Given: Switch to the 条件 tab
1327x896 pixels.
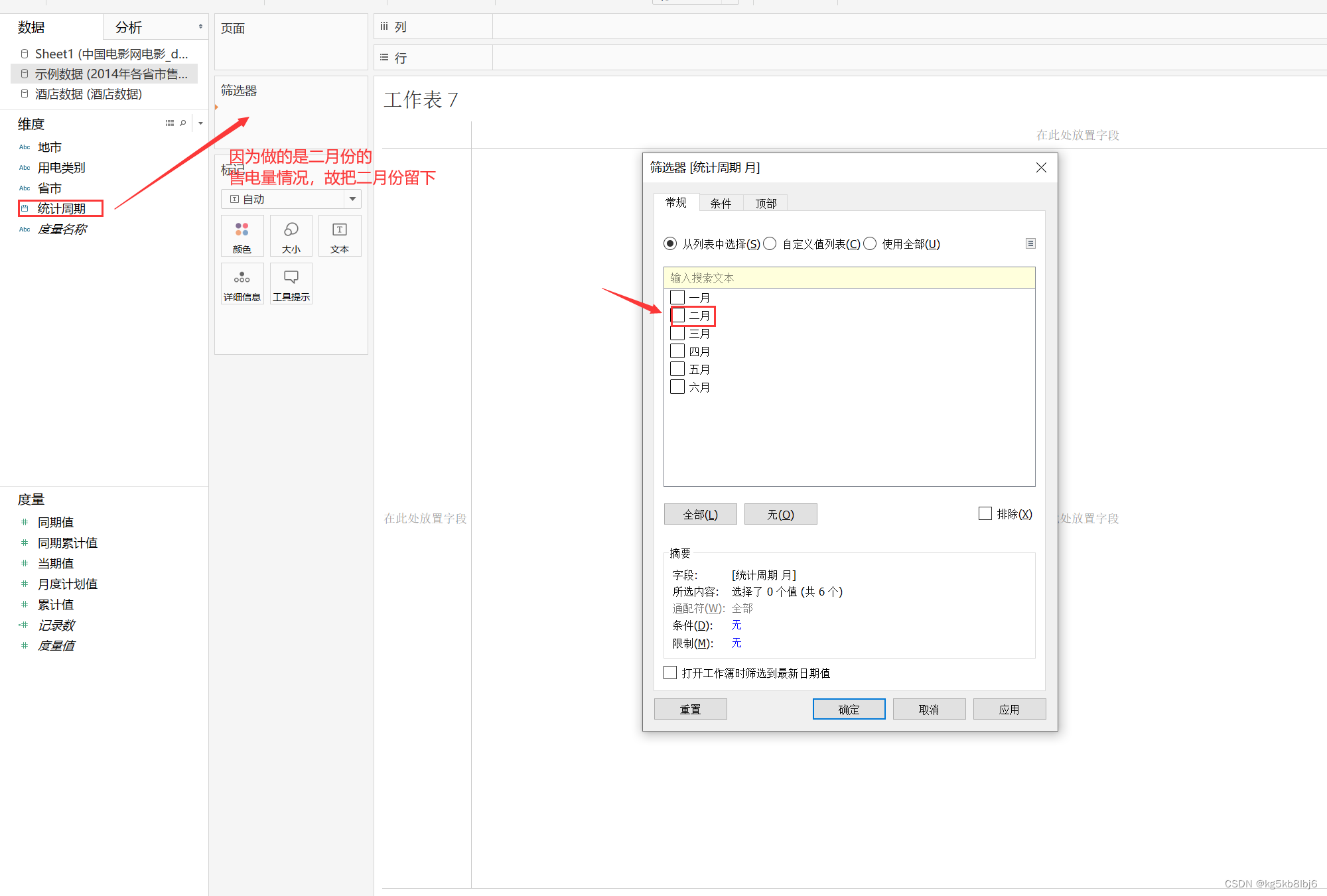Looking at the screenshot, I should (721, 204).
